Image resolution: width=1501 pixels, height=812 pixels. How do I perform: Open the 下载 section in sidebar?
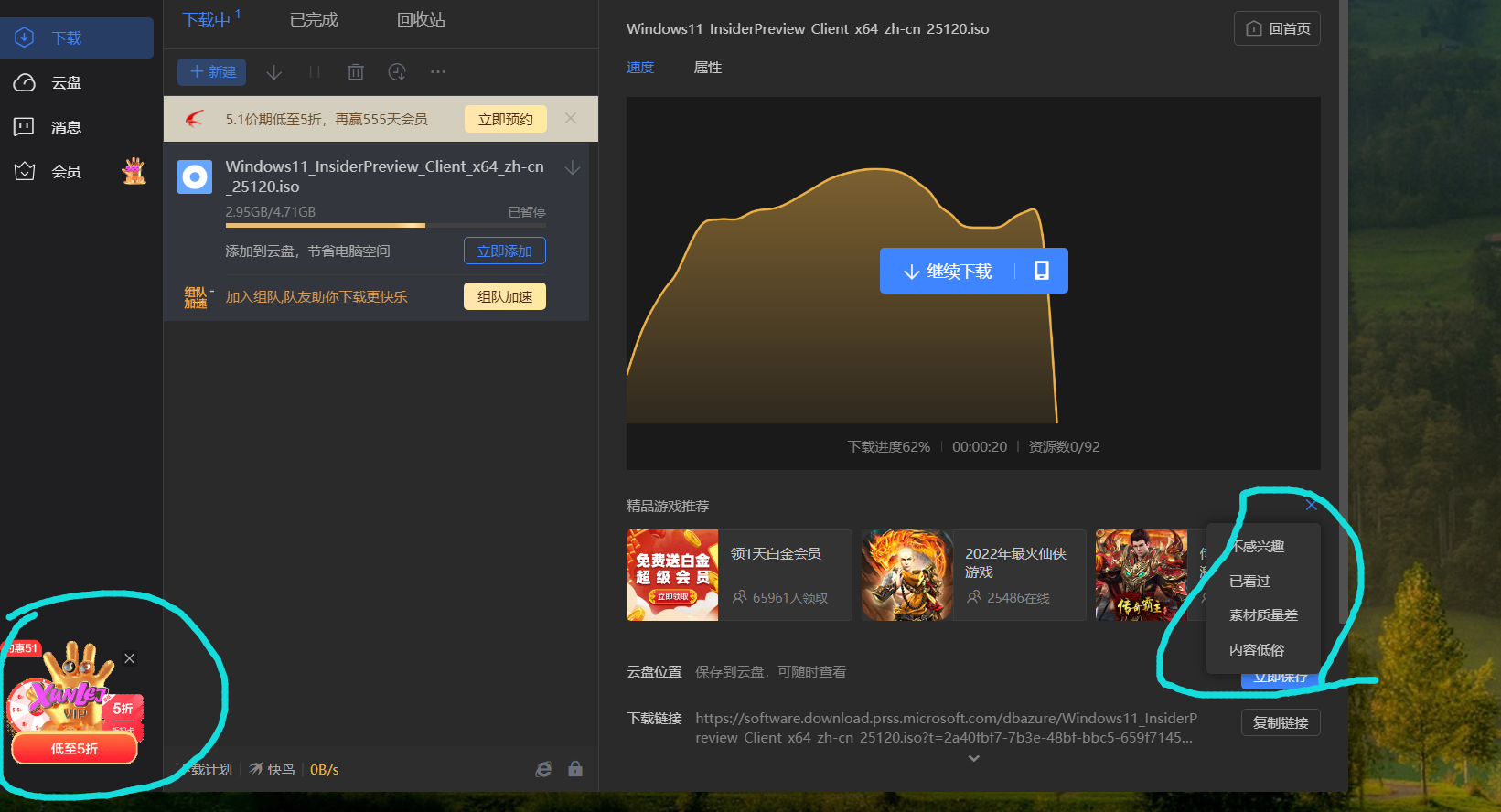pyautogui.click(x=77, y=37)
